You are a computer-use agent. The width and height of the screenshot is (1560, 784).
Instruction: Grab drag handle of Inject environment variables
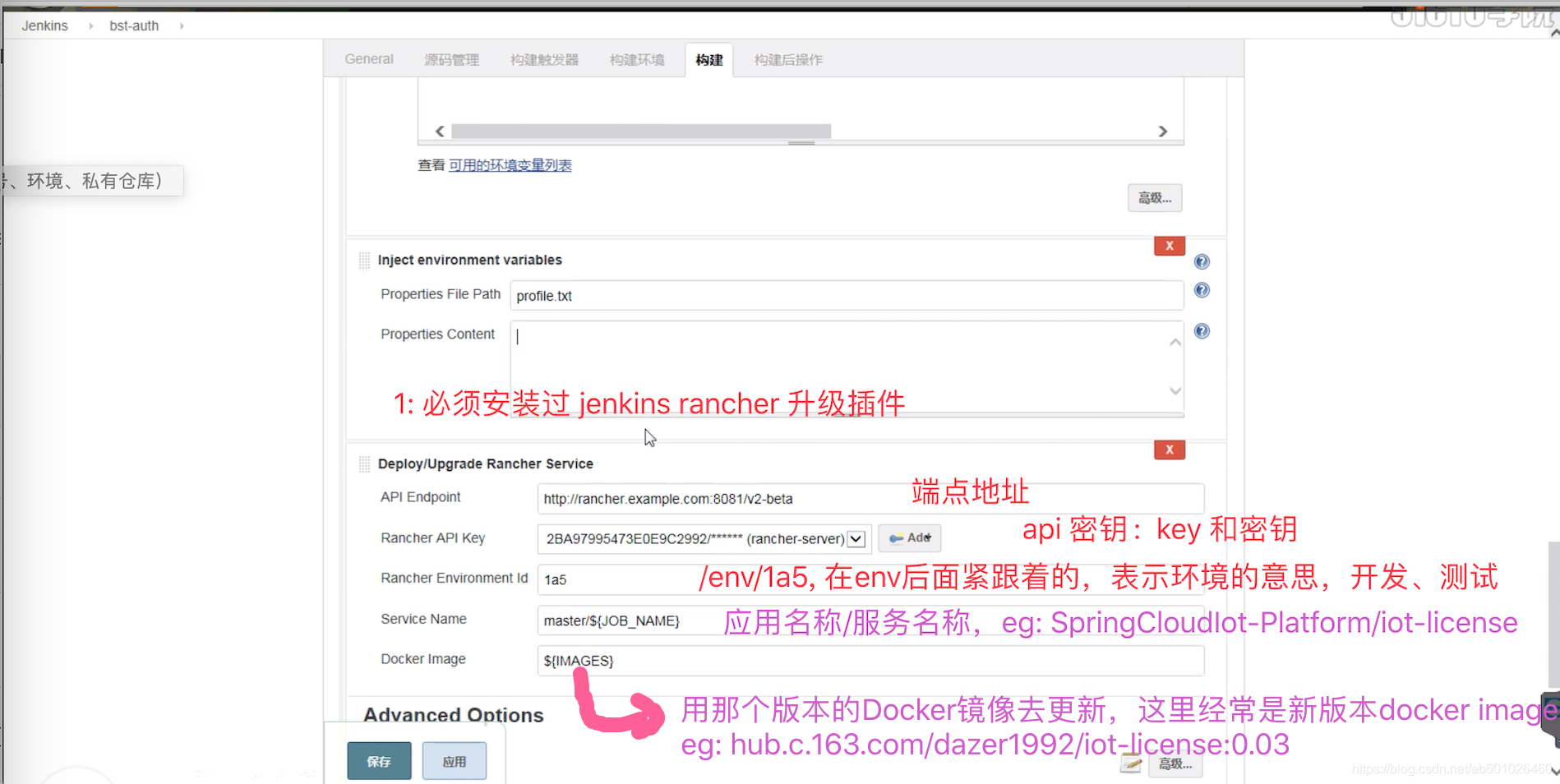pos(364,261)
